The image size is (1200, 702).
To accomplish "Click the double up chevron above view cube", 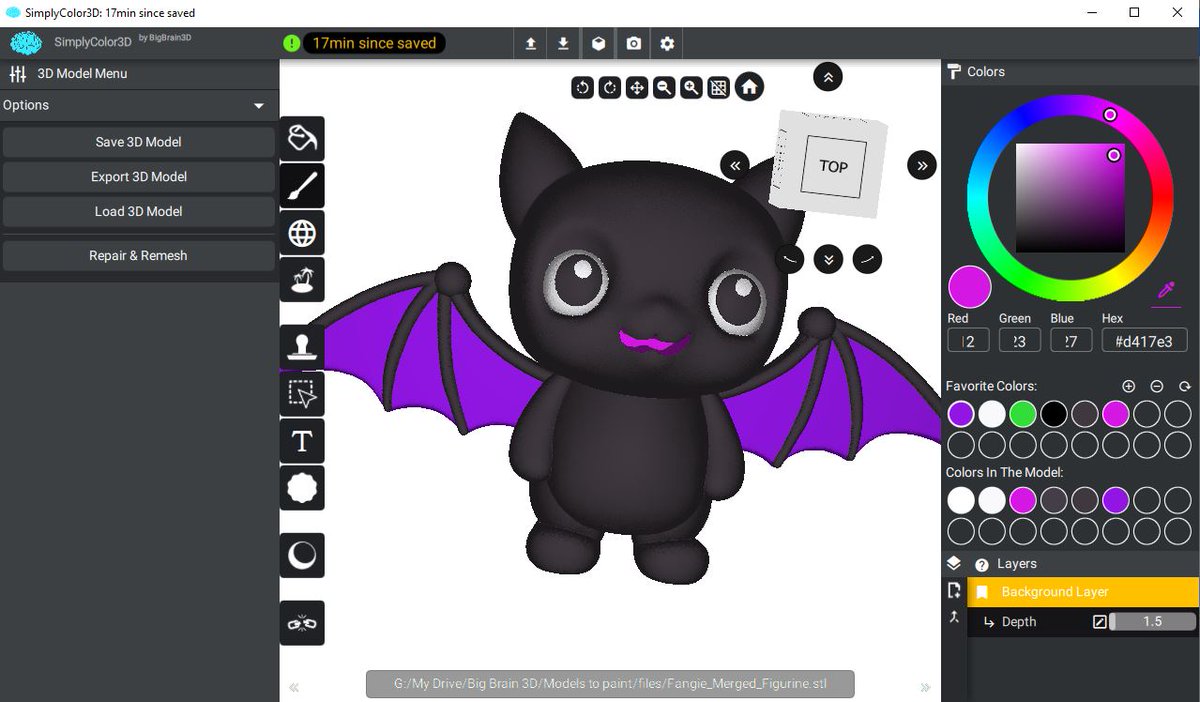I will coord(828,76).
